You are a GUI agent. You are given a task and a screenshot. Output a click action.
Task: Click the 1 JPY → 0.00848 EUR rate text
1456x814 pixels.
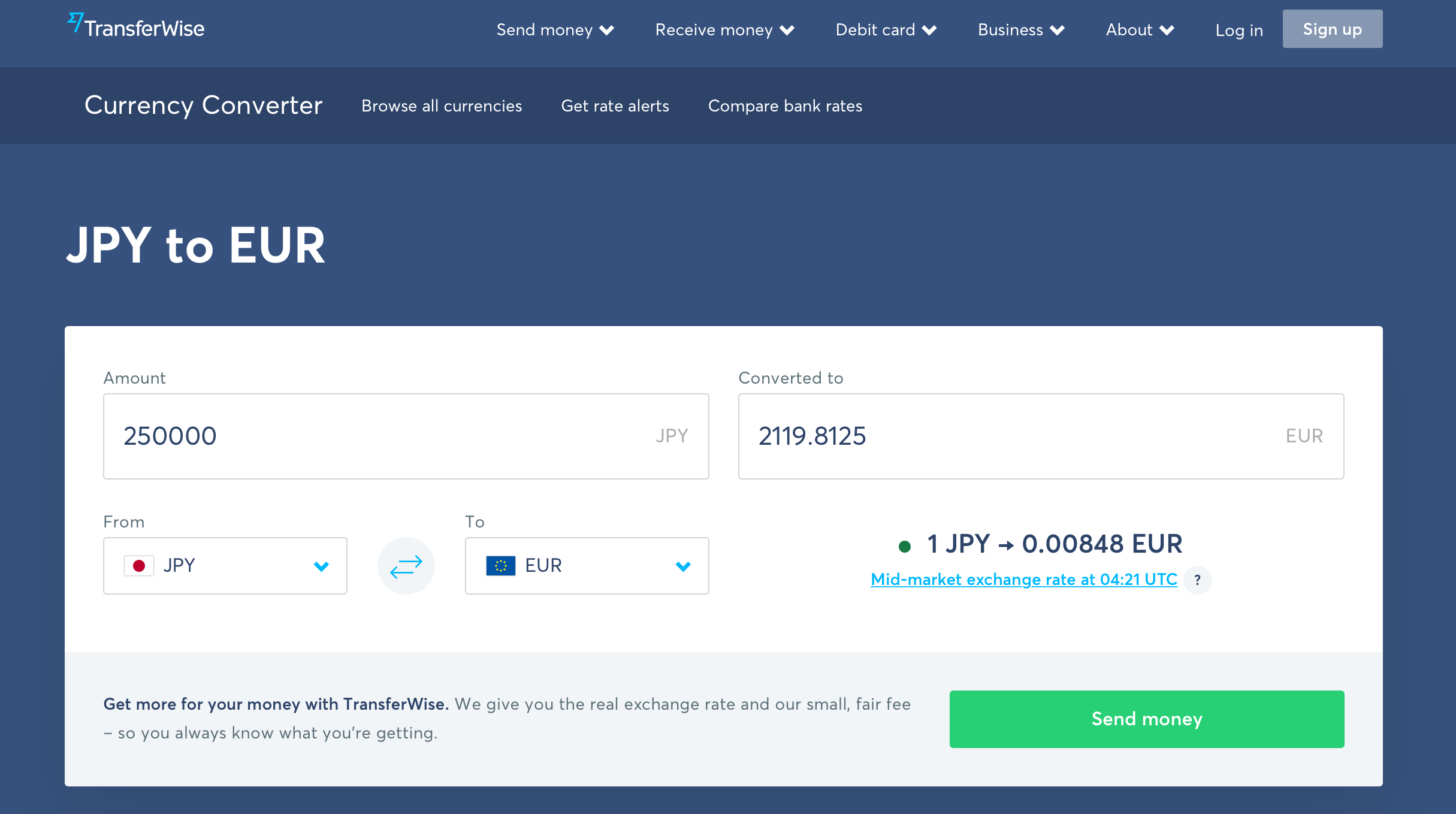pyautogui.click(x=1055, y=544)
